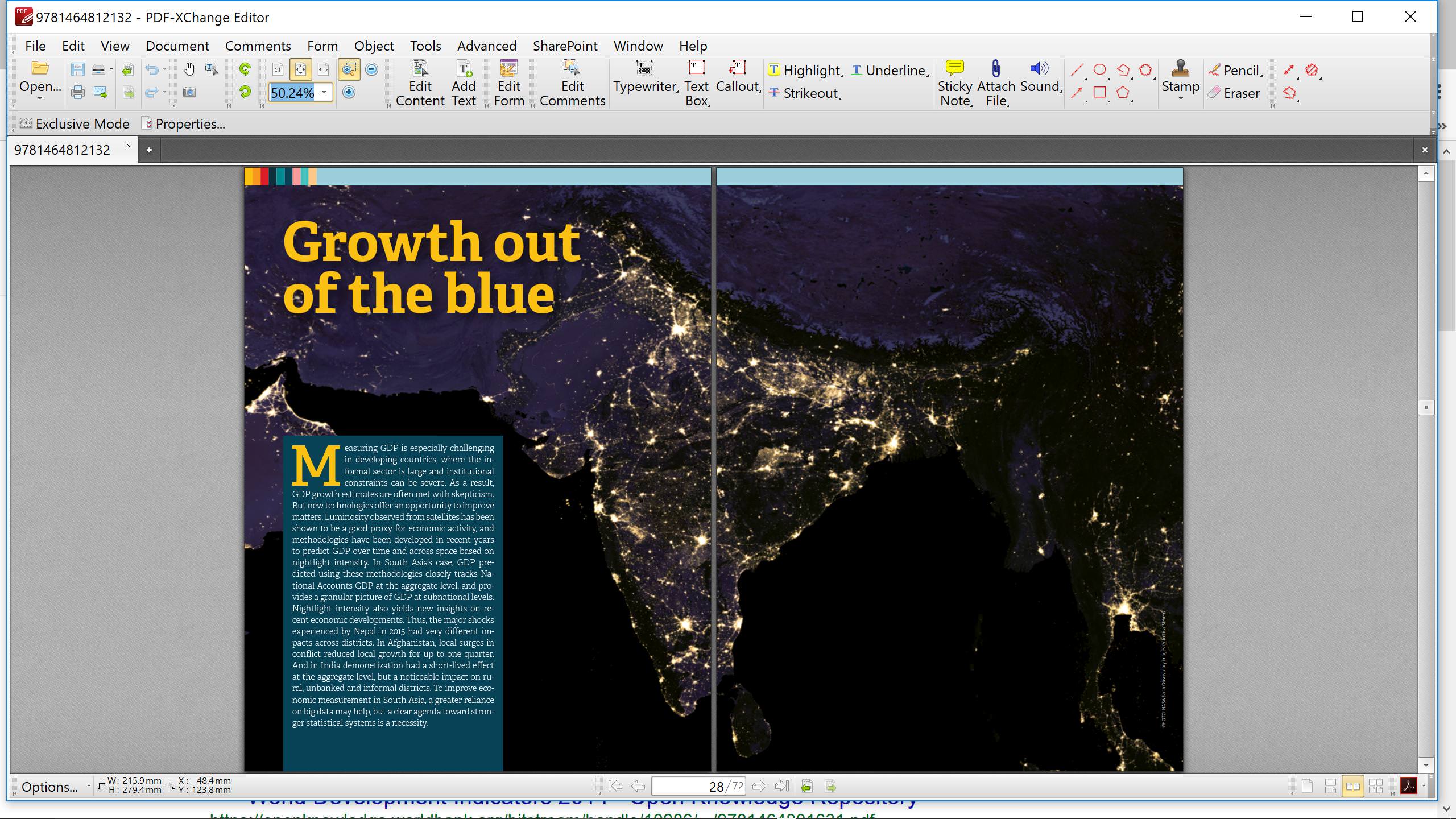Image resolution: width=1456 pixels, height=819 pixels.
Task: Enable single page layout
Action: 1307,786
